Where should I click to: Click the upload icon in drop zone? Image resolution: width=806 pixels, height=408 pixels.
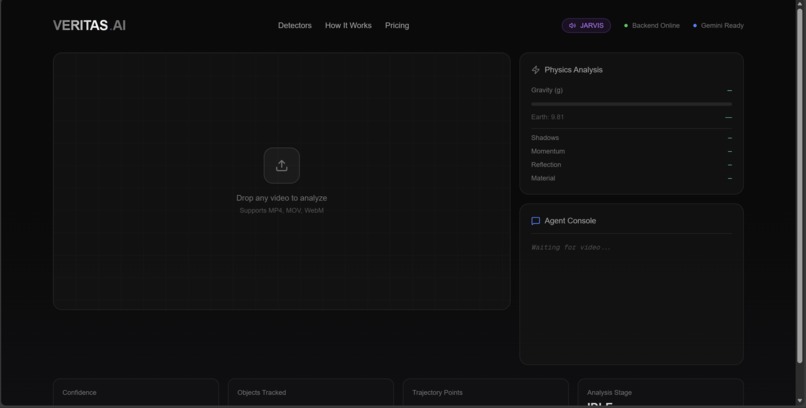(x=282, y=165)
